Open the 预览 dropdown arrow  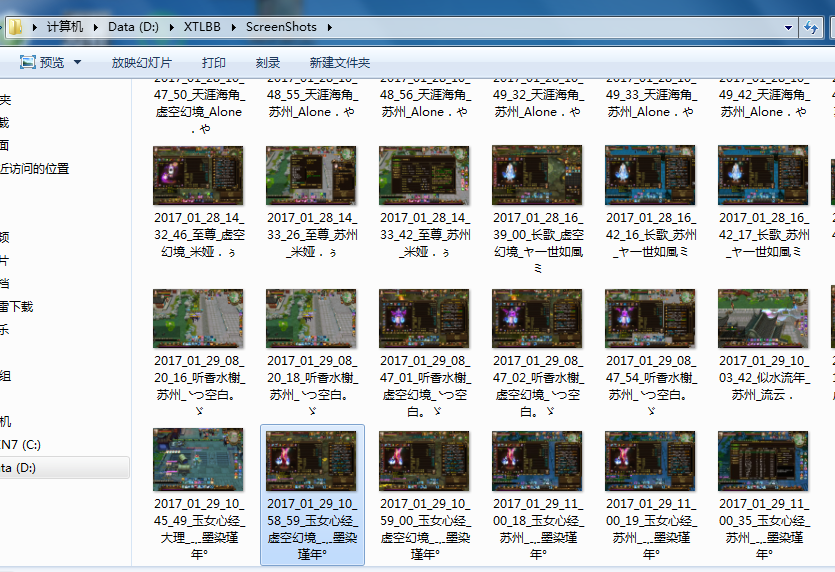click(77, 62)
